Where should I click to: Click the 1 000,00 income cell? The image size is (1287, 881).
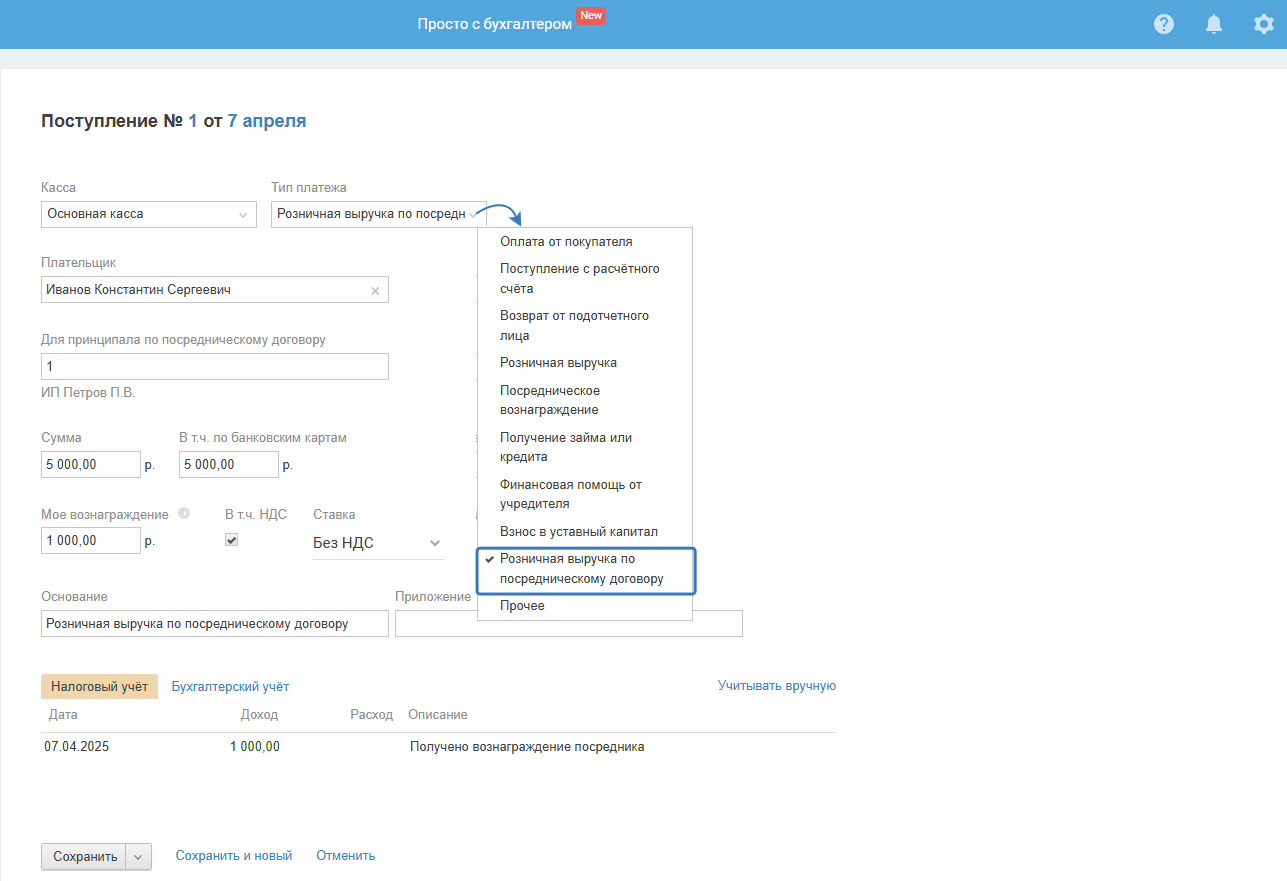click(x=255, y=747)
